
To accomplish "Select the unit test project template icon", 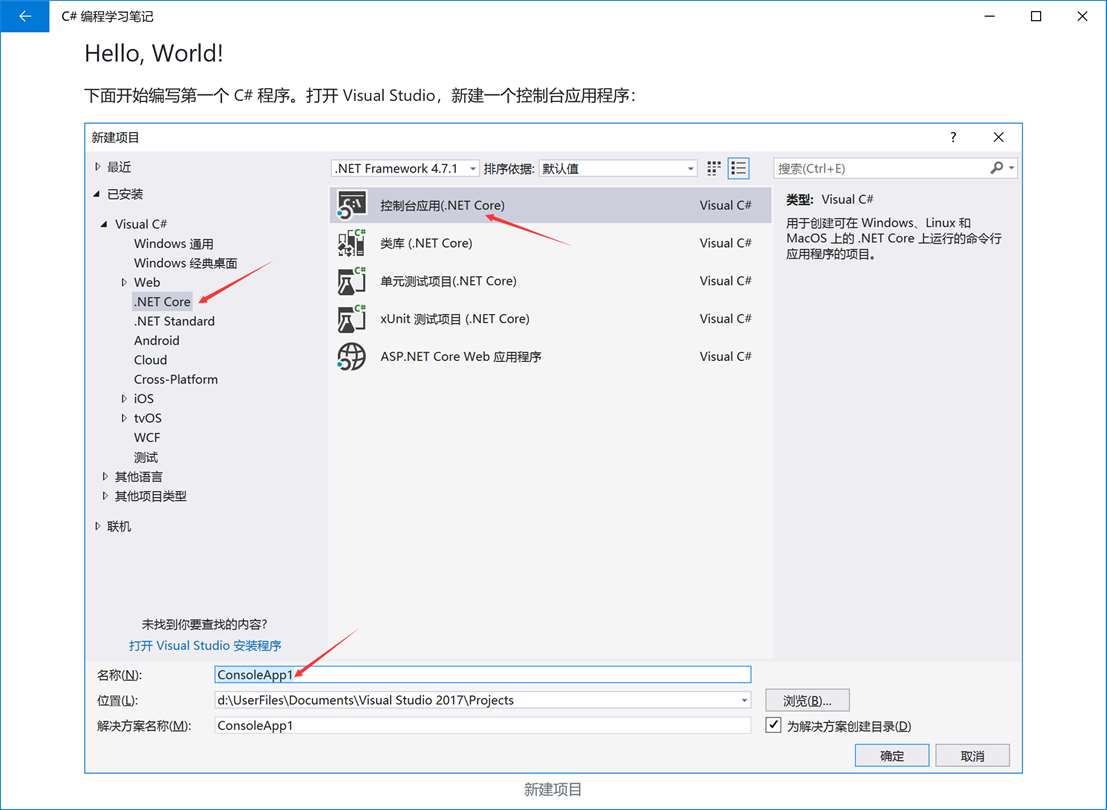I will (352, 281).
